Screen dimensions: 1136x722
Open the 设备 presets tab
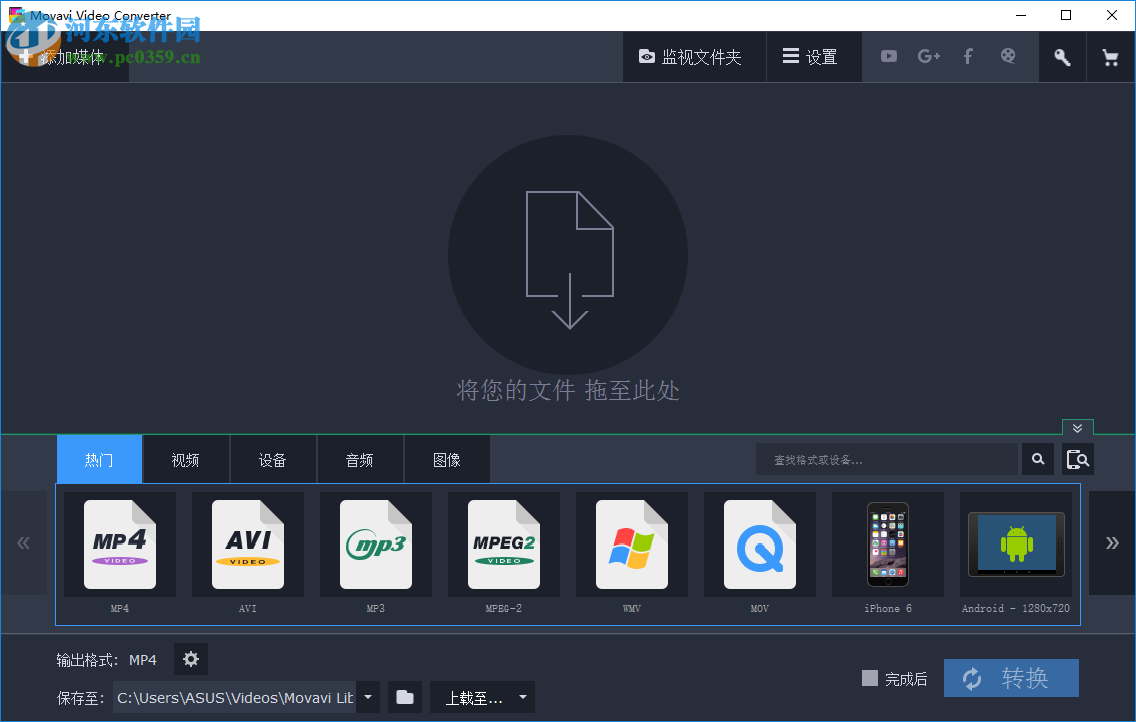(x=273, y=459)
